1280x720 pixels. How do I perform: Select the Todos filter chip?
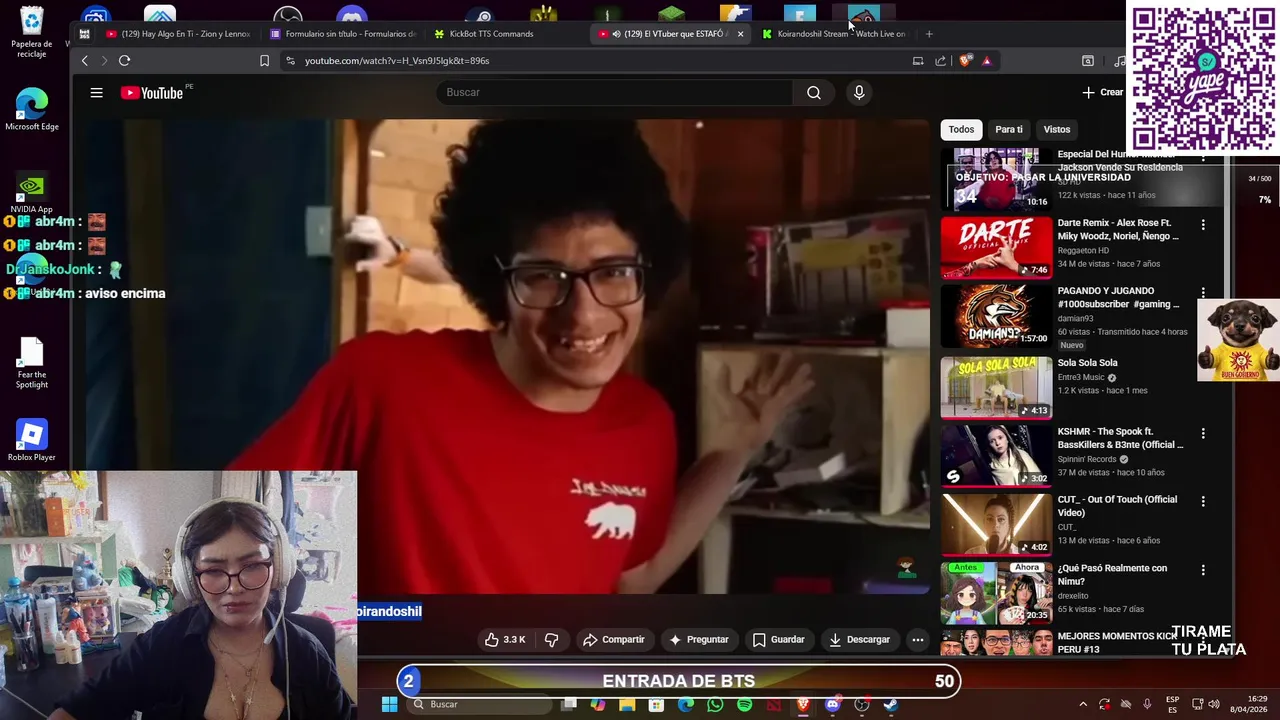click(961, 129)
